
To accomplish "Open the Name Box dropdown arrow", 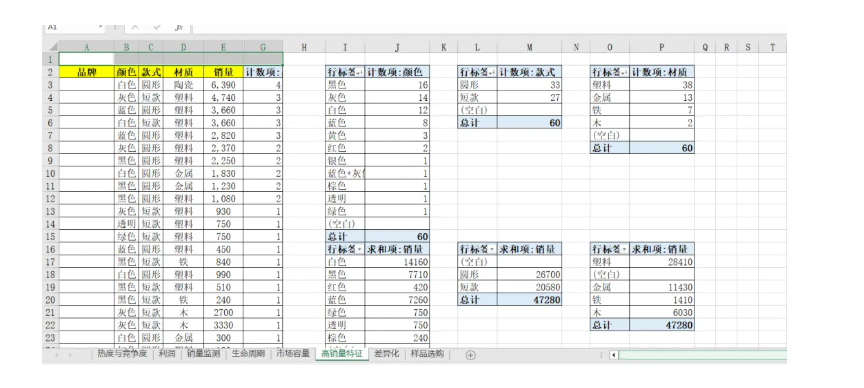I will (101, 27).
